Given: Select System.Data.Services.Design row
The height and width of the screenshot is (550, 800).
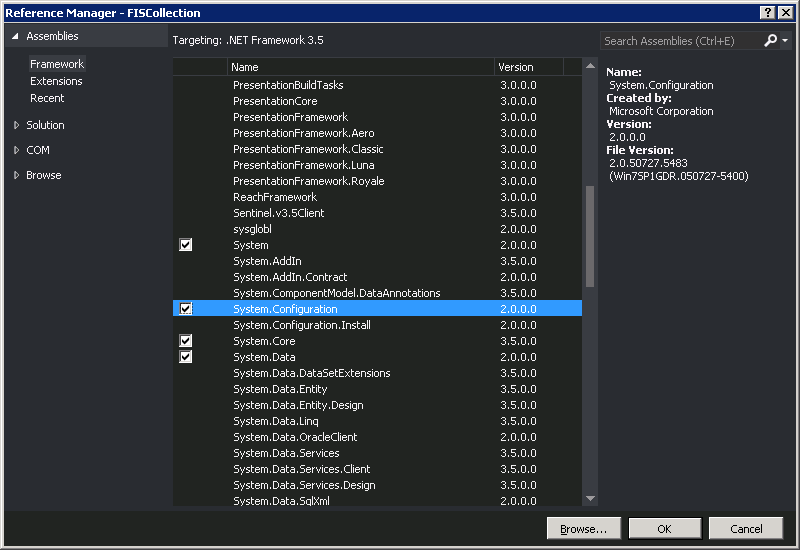Looking at the screenshot, I should coord(377,485).
